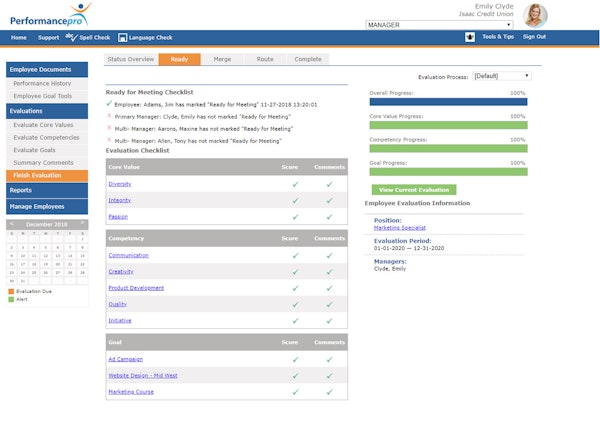Screen dimensions: 600x443
Task: Go to previous month in calendar
Action: [x=12, y=224]
